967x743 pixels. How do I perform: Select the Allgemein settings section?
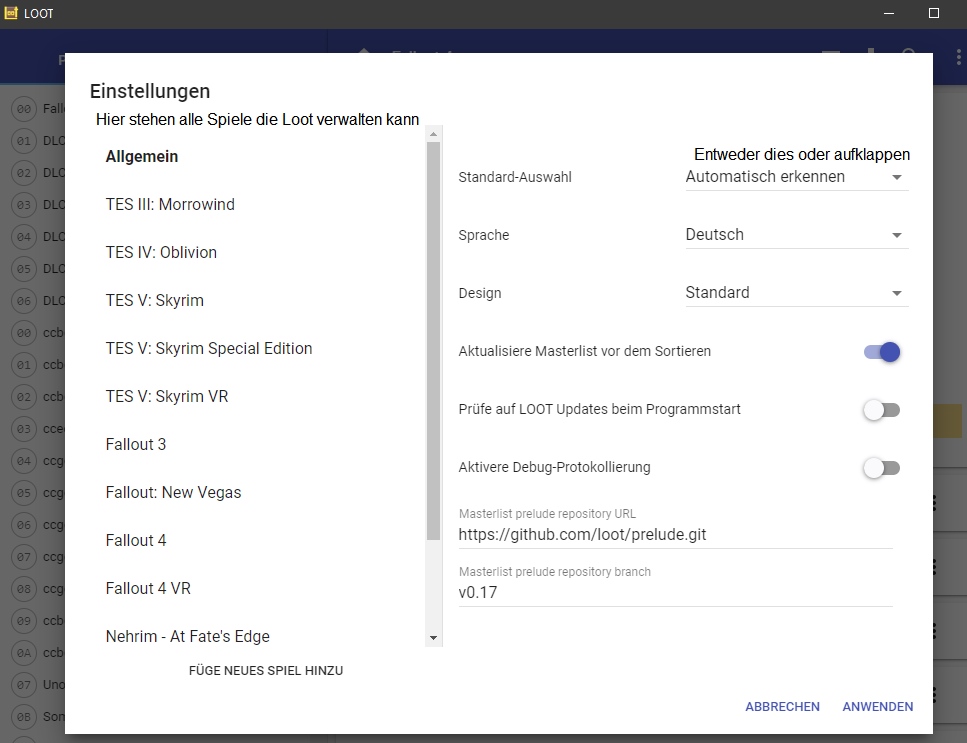pos(142,157)
